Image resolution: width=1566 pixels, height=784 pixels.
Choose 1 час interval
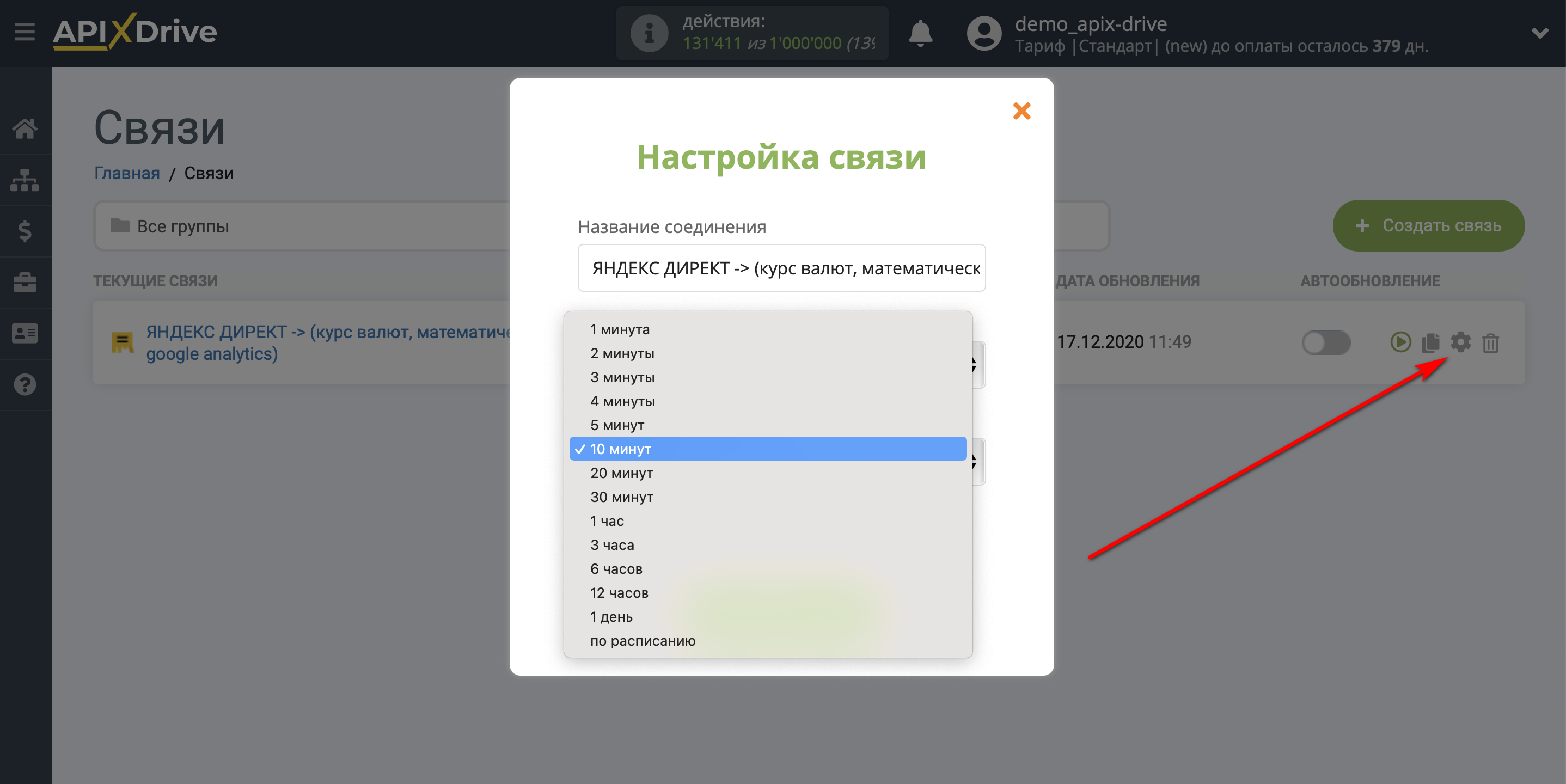coord(768,521)
